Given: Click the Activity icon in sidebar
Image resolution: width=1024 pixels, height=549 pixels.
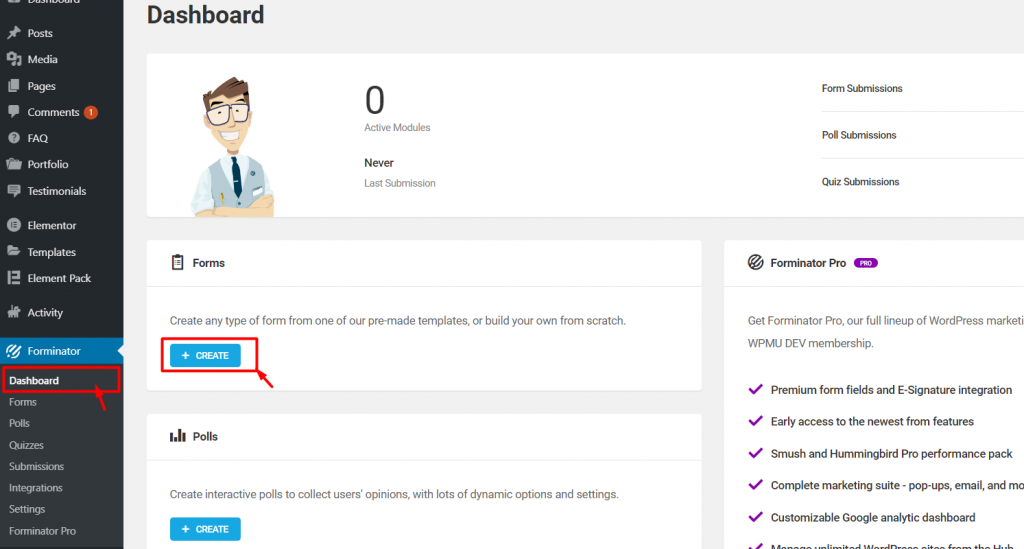Looking at the screenshot, I should tap(14, 312).
